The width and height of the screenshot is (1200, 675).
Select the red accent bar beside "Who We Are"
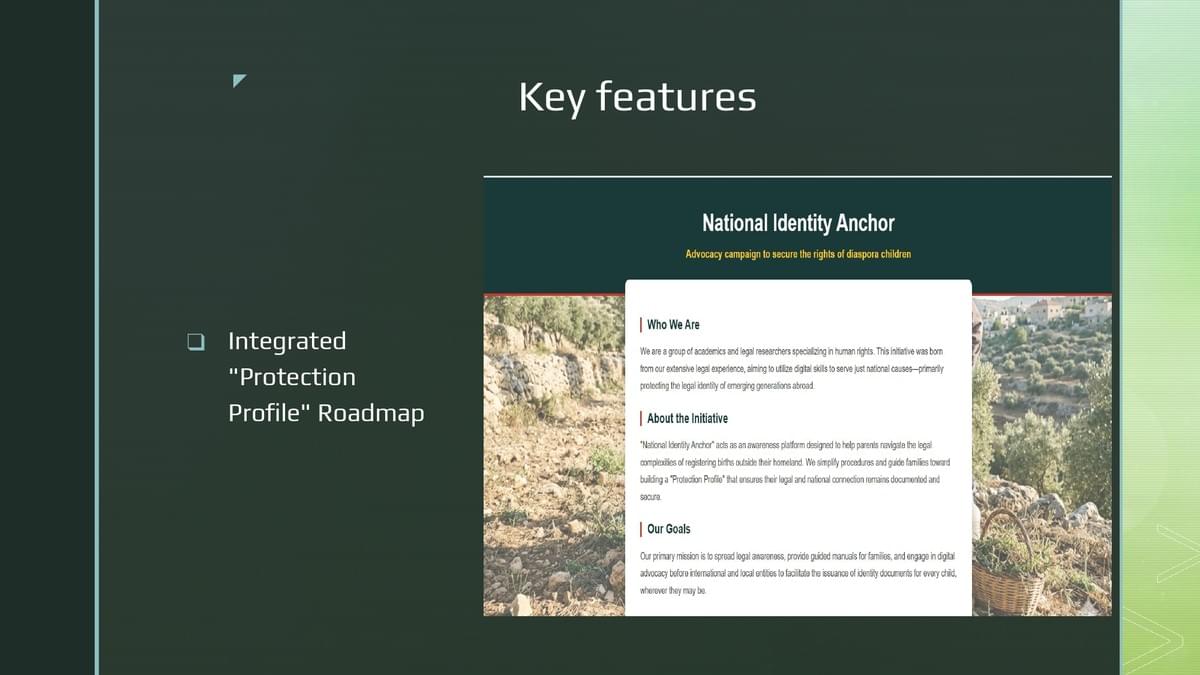640,325
